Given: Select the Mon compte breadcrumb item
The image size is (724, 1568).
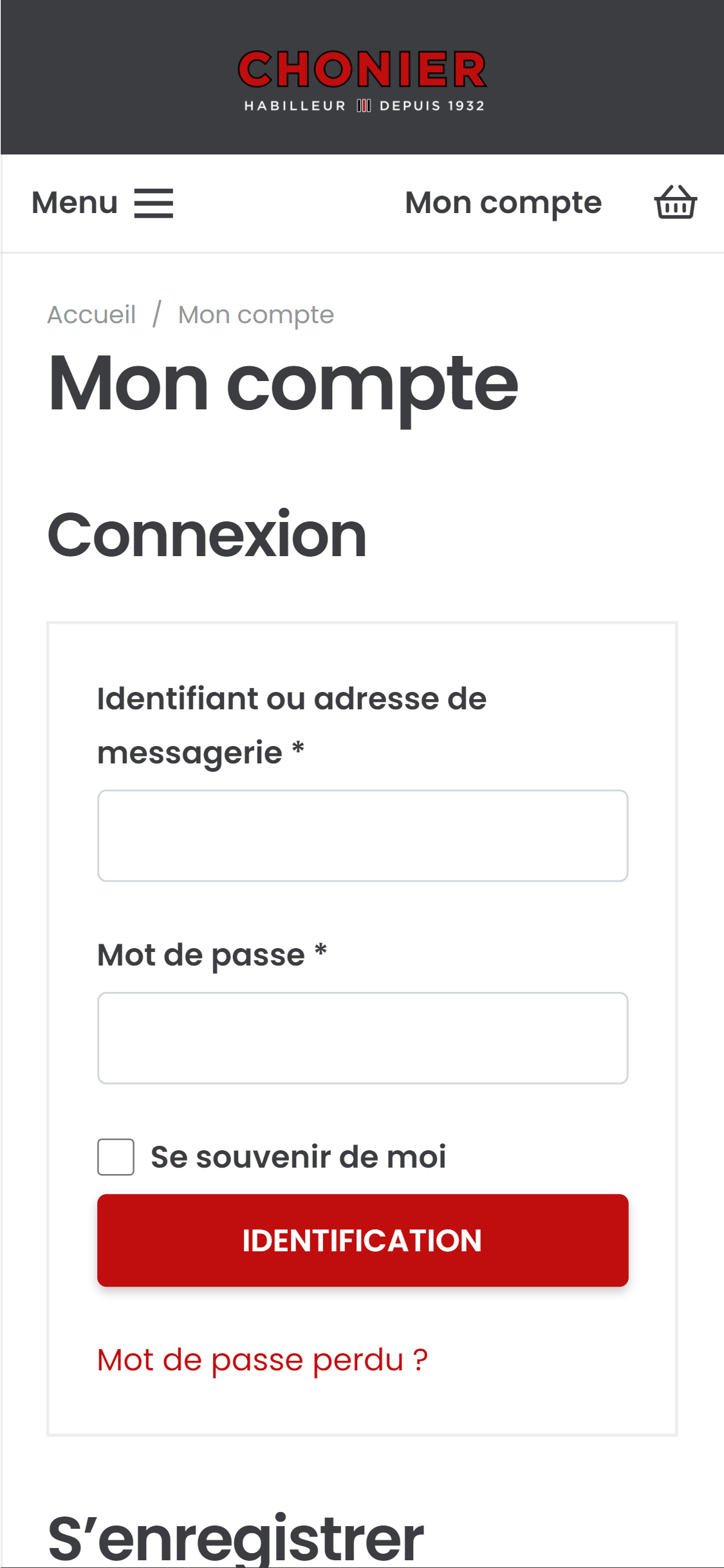Looking at the screenshot, I should 256,315.
